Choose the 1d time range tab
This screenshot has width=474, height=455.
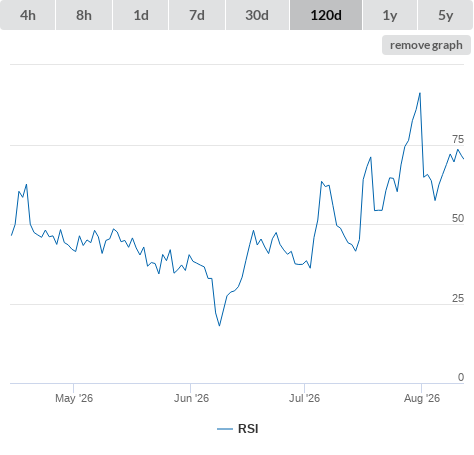coord(141,15)
